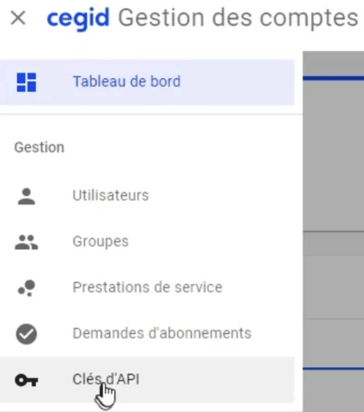Click the Tableau de bord grid icon
The image size is (364, 412).
pyautogui.click(x=26, y=82)
